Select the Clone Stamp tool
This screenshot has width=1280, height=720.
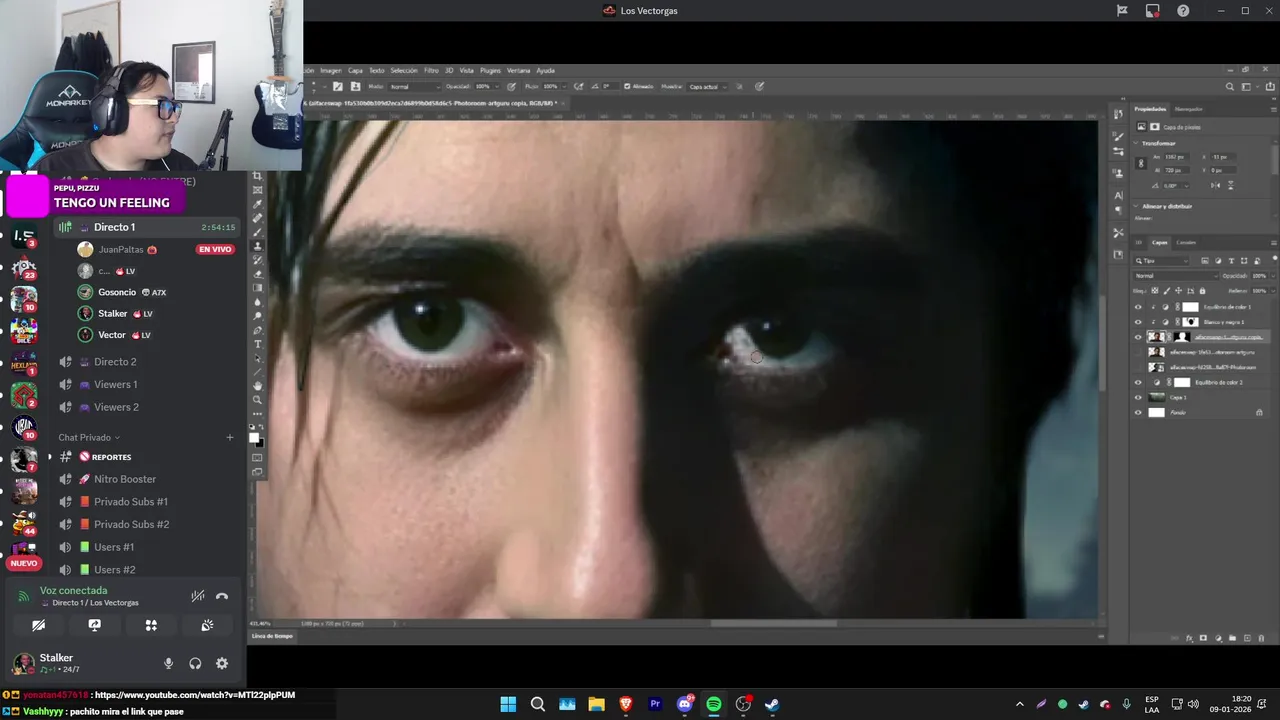[258, 246]
